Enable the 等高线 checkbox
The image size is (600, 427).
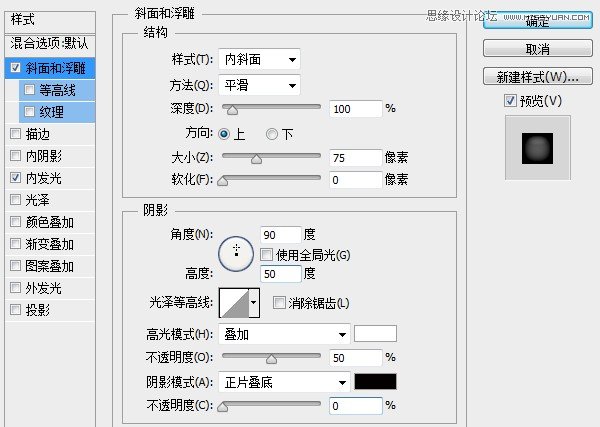click(x=29, y=90)
